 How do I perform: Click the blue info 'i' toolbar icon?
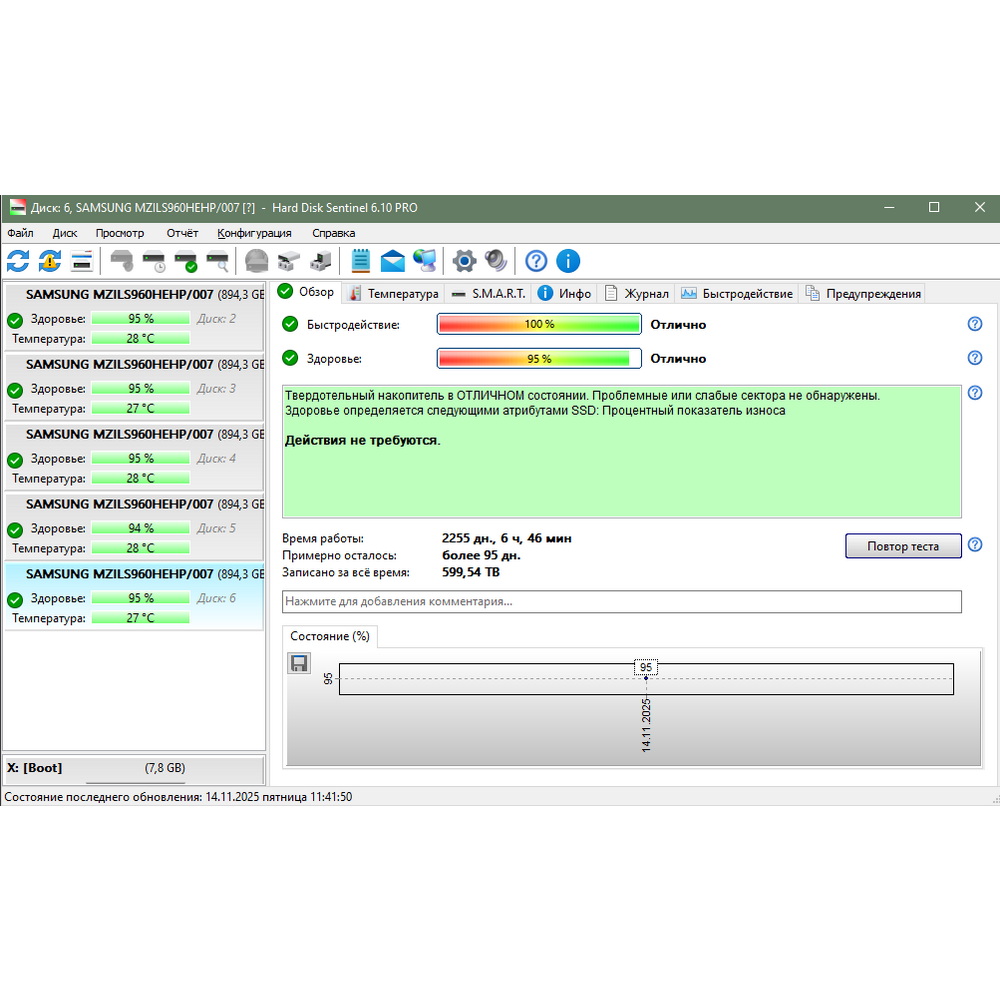pyautogui.click(x=568, y=262)
